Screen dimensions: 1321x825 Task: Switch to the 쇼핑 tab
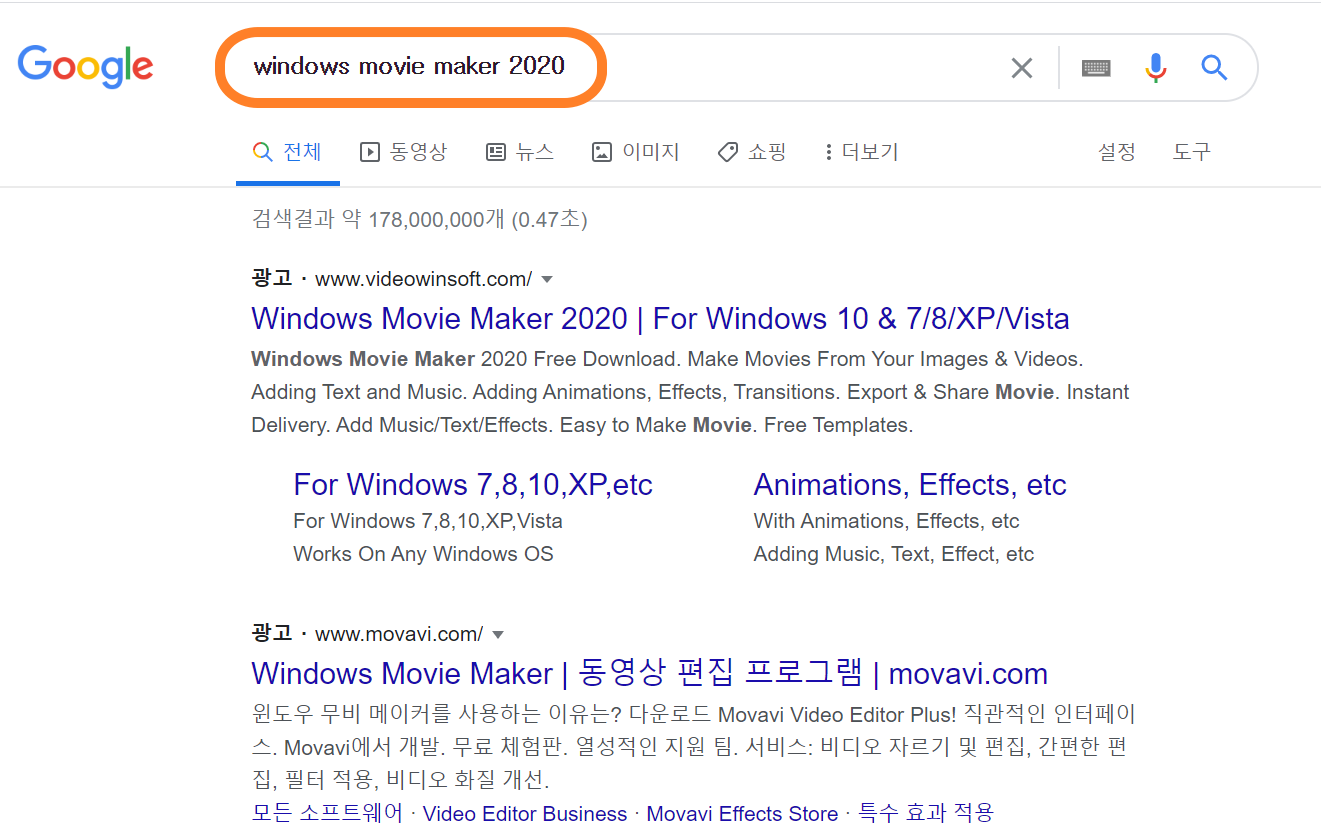(752, 152)
